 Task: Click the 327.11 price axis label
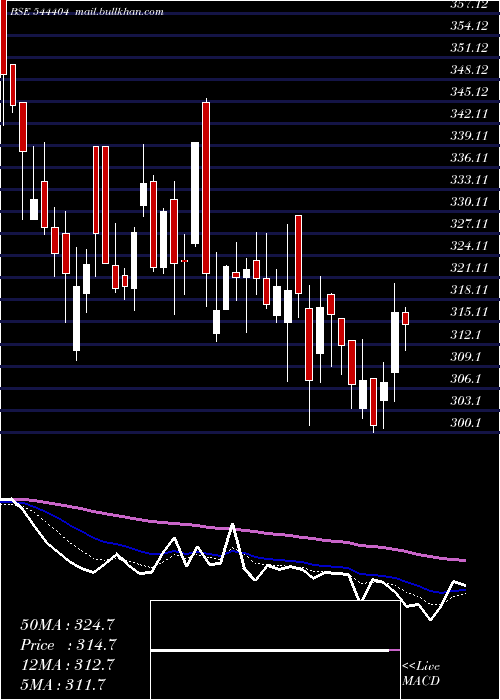pos(469,224)
